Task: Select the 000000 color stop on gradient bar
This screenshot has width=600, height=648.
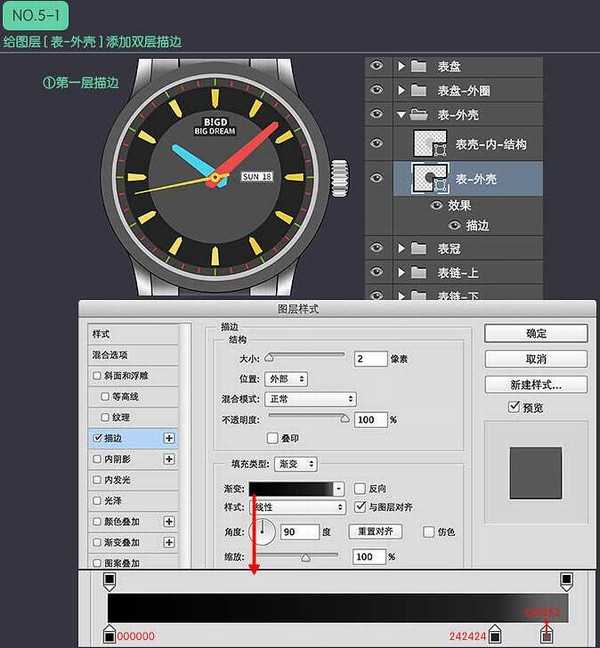Action: click(110, 634)
